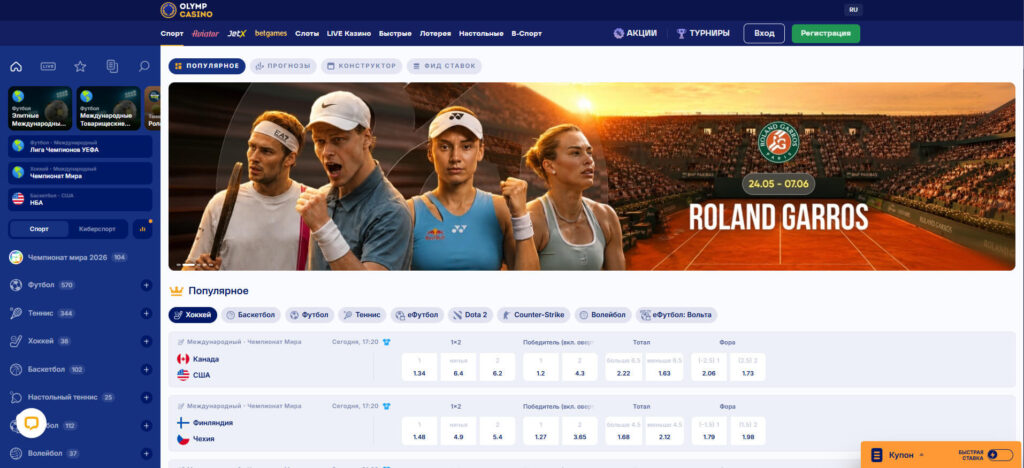Open favorites star icon in sidebar
The width and height of the screenshot is (1024, 468).
point(80,66)
